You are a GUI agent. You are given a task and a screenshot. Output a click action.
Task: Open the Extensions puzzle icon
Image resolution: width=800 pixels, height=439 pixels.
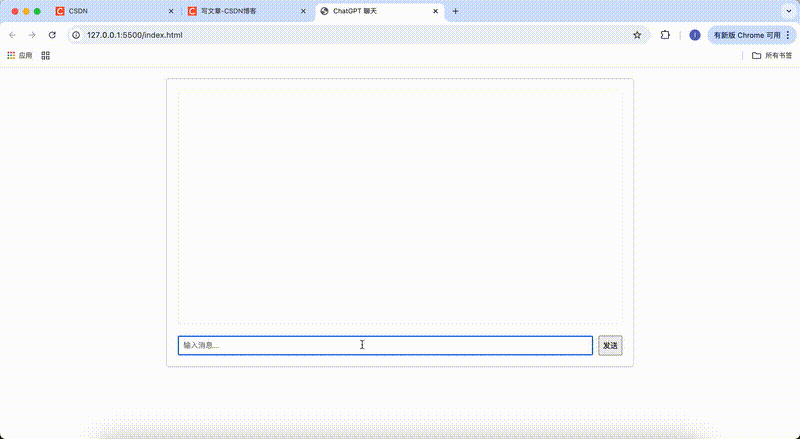coord(665,35)
